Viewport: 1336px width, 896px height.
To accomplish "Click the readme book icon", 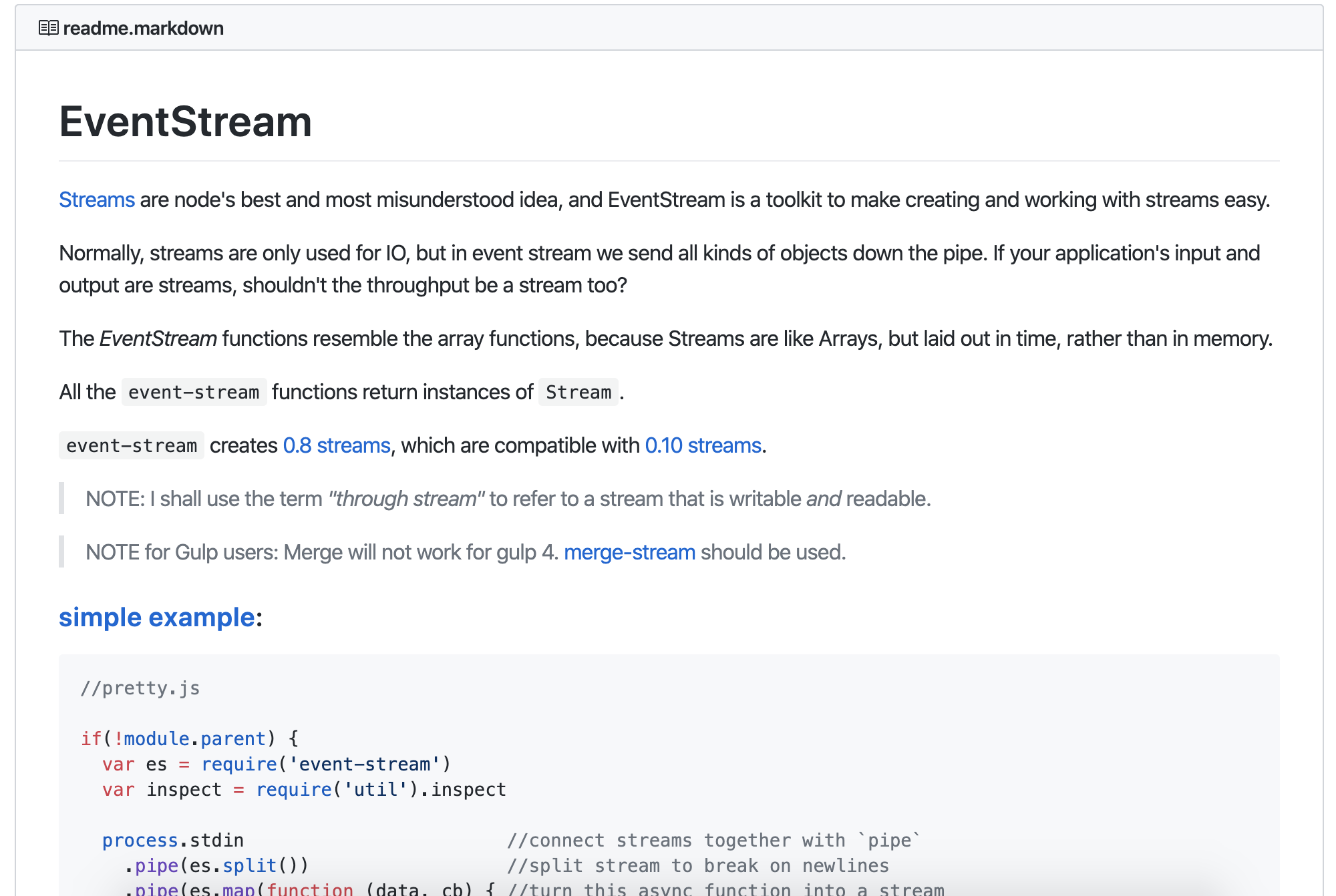I will (48, 28).
